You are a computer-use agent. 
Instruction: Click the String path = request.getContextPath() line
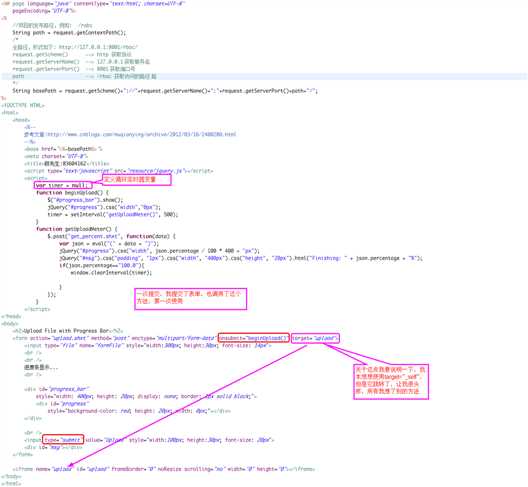[69, 33]
